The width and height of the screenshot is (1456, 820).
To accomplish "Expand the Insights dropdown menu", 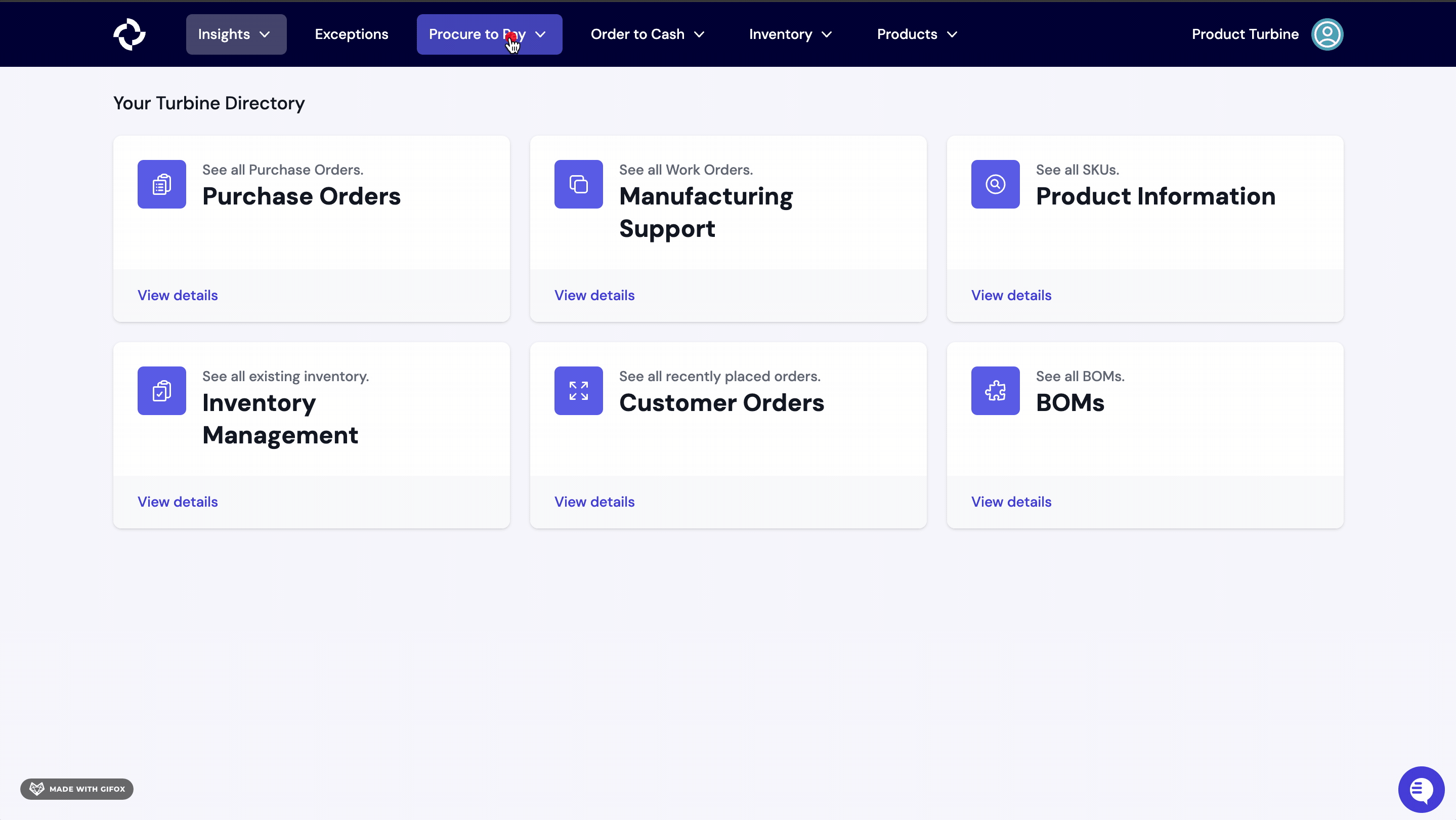I will click(236, 34).
